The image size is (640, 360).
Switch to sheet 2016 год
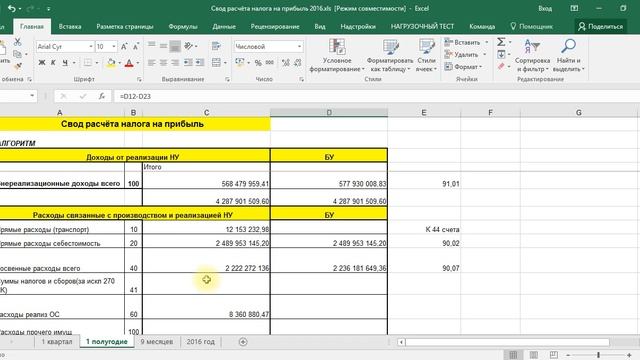point(200,342)
